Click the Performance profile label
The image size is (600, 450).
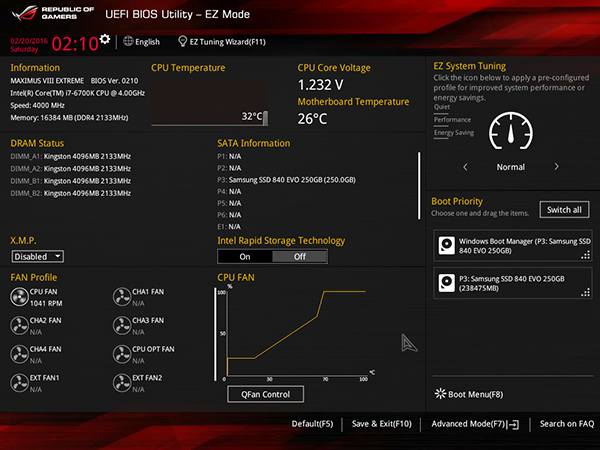tap(452, 120)
